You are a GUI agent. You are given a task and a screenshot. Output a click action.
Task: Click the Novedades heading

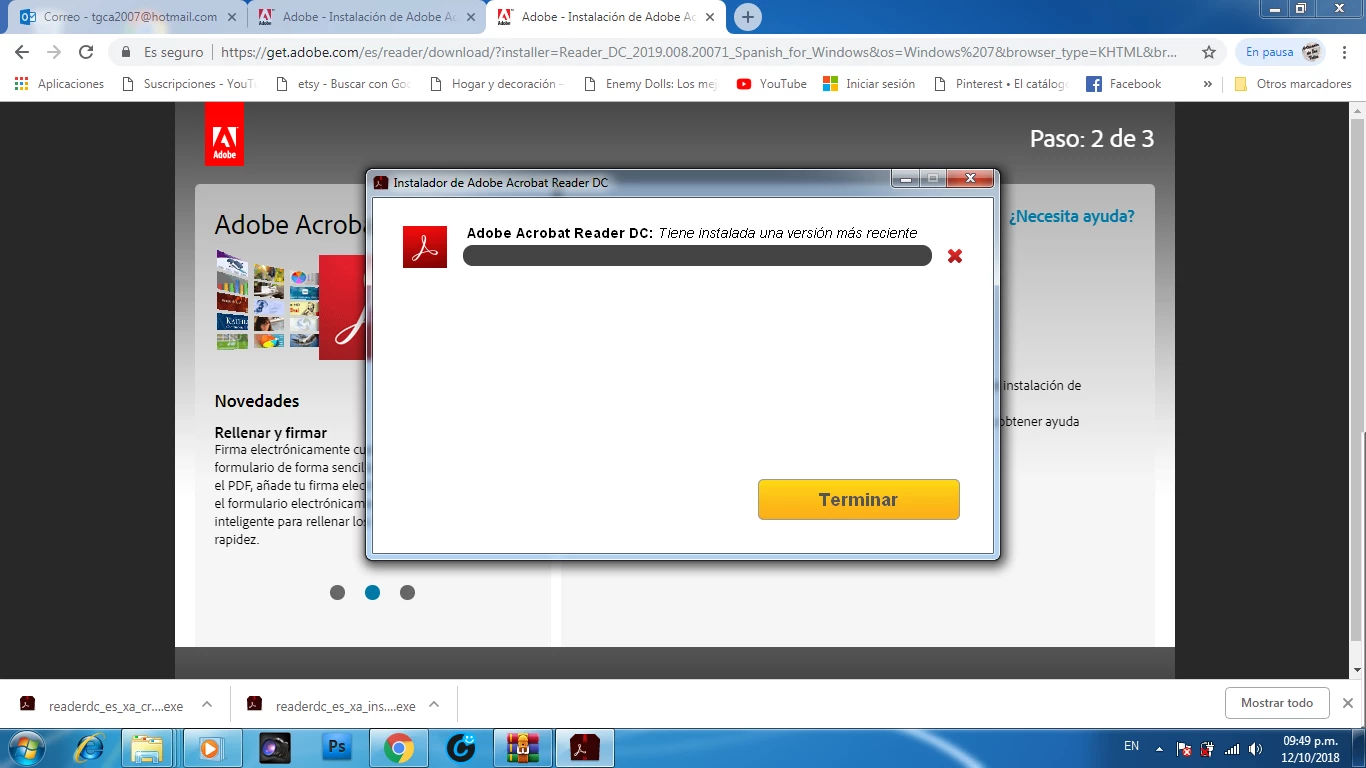257,401
